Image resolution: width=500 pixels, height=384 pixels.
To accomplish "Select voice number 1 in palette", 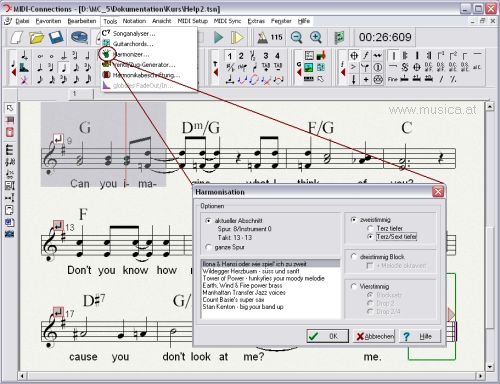I will point(230,56).
